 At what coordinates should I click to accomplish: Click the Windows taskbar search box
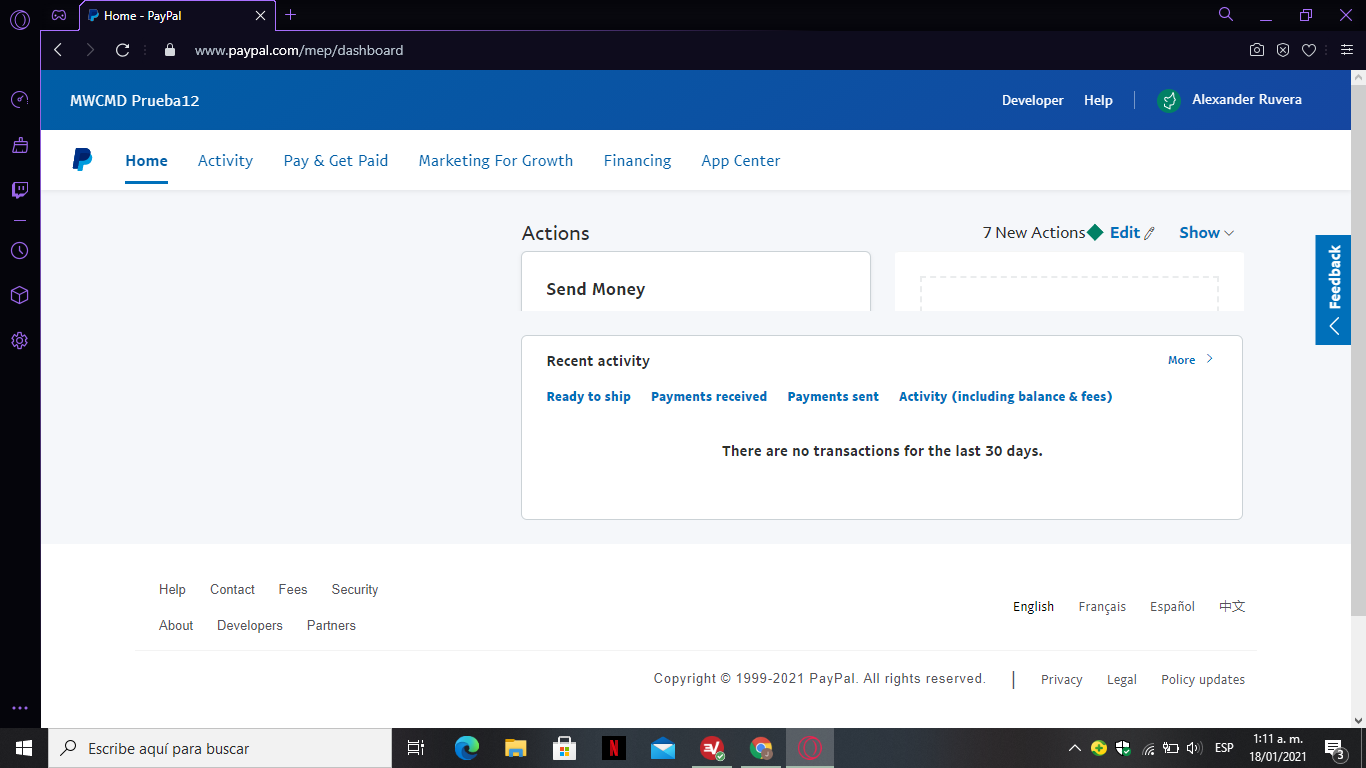(x=220, y=748)
